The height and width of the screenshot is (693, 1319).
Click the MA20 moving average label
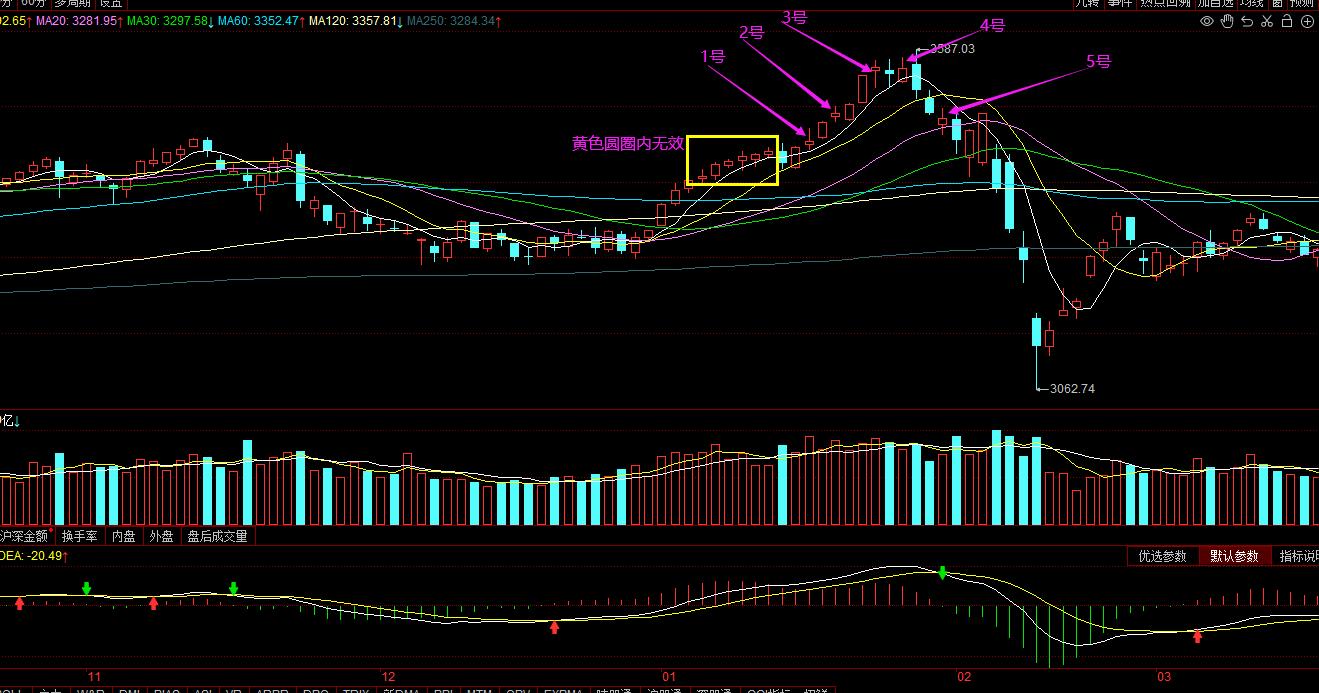pyautogui.click(x=75, y=21)
